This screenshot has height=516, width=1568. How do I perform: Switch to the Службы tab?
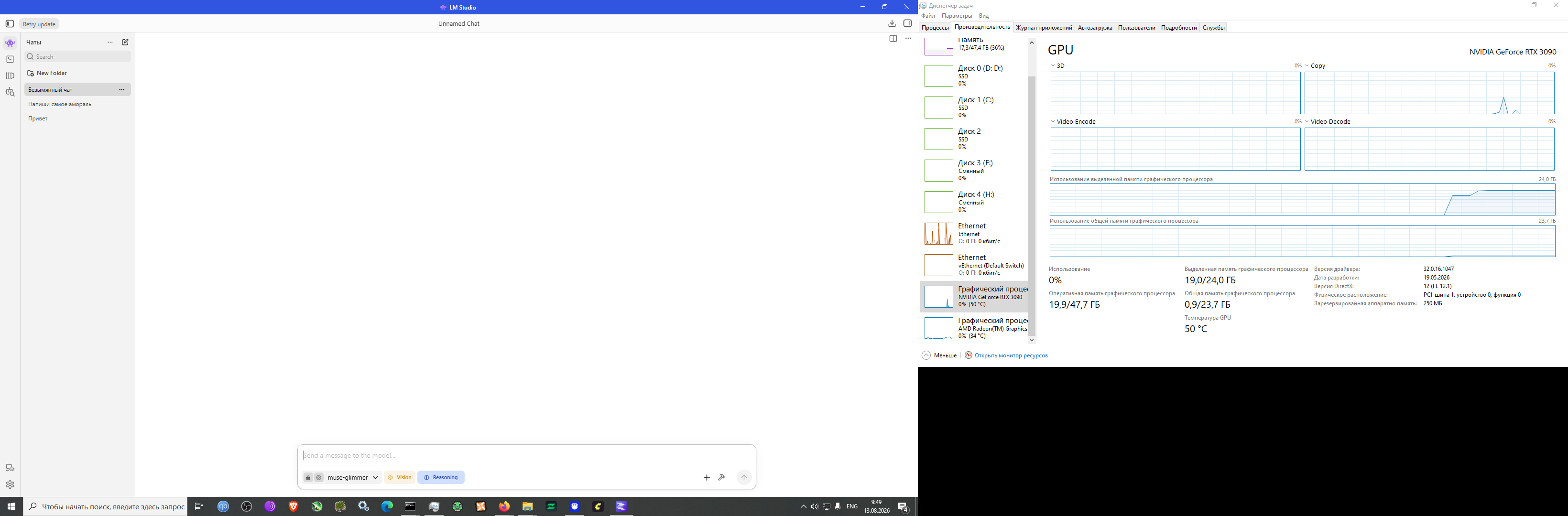[1214, 27]
